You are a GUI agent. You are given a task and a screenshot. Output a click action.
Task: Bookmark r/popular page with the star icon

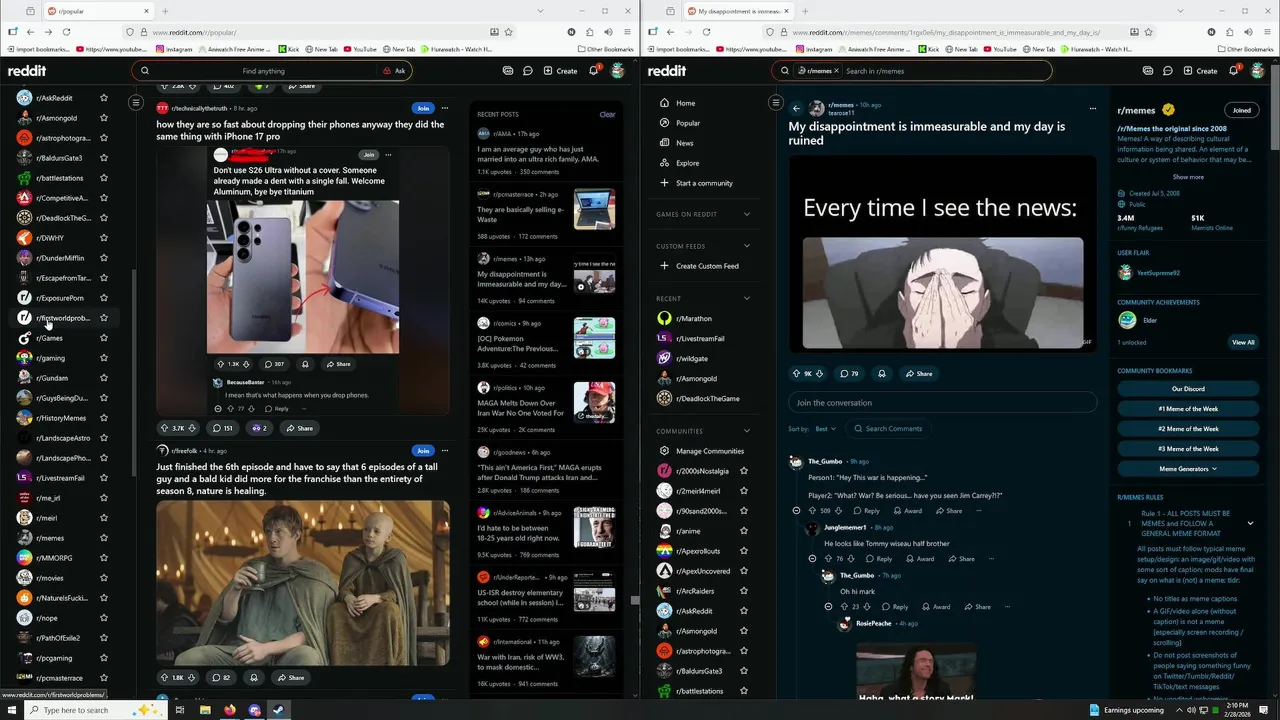tap(509, 32)
